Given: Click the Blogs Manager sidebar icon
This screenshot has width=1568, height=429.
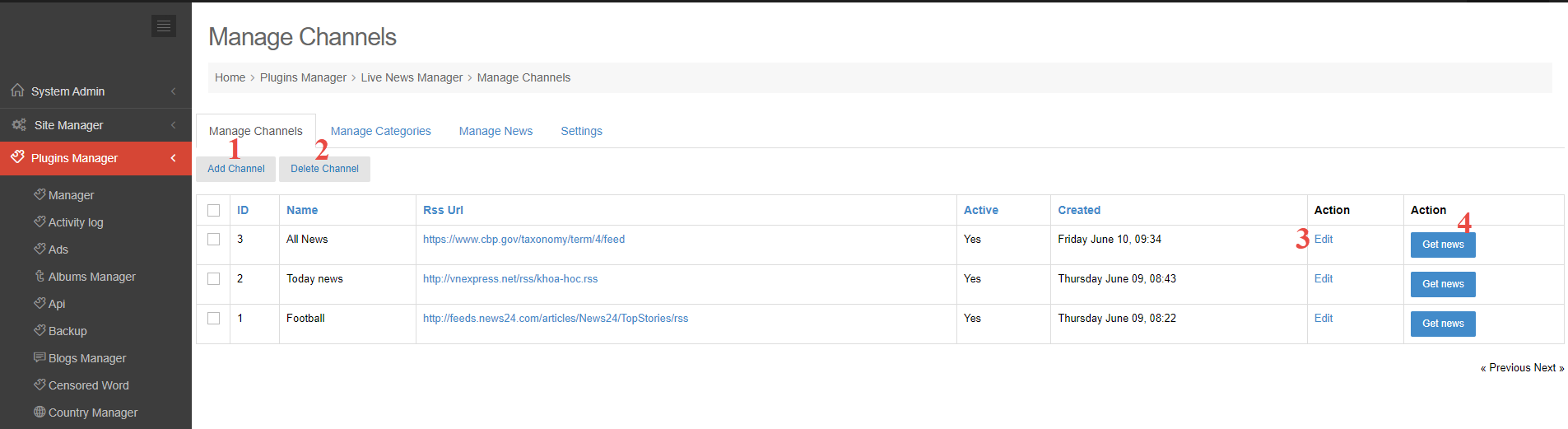Looking at the screenshot, I should click(x=40, y=357).
